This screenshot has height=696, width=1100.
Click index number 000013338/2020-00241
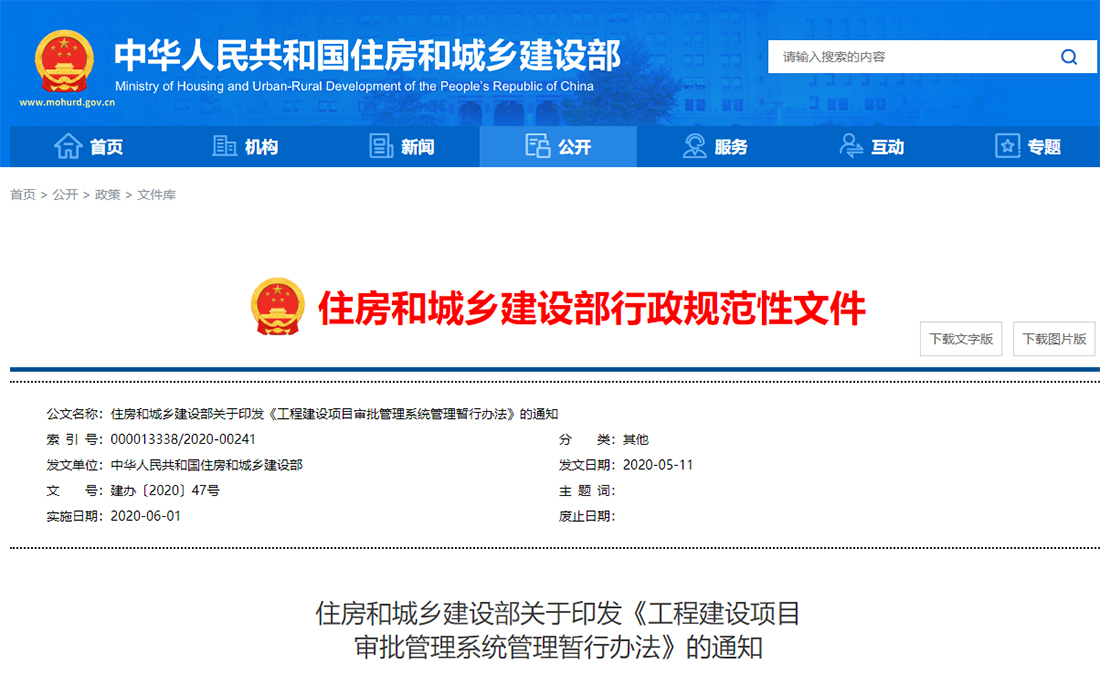[183, 439]
